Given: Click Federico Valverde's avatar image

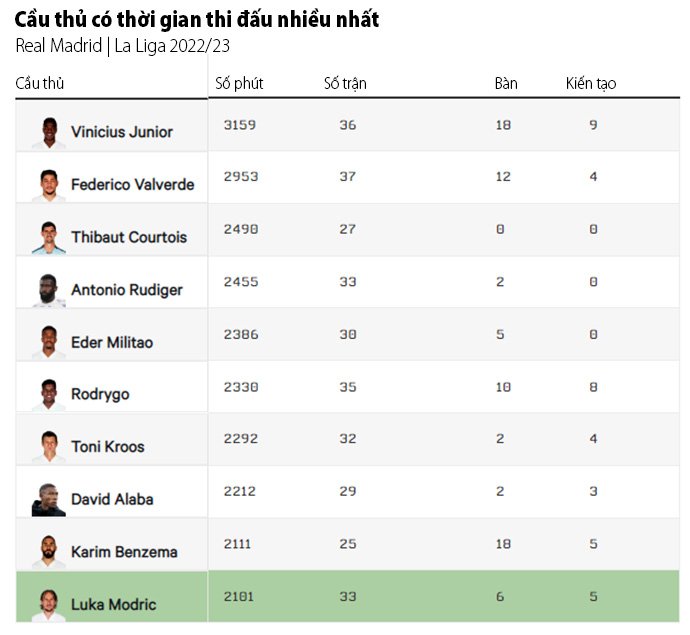Looking at the screenshot, I should point(49,185).
